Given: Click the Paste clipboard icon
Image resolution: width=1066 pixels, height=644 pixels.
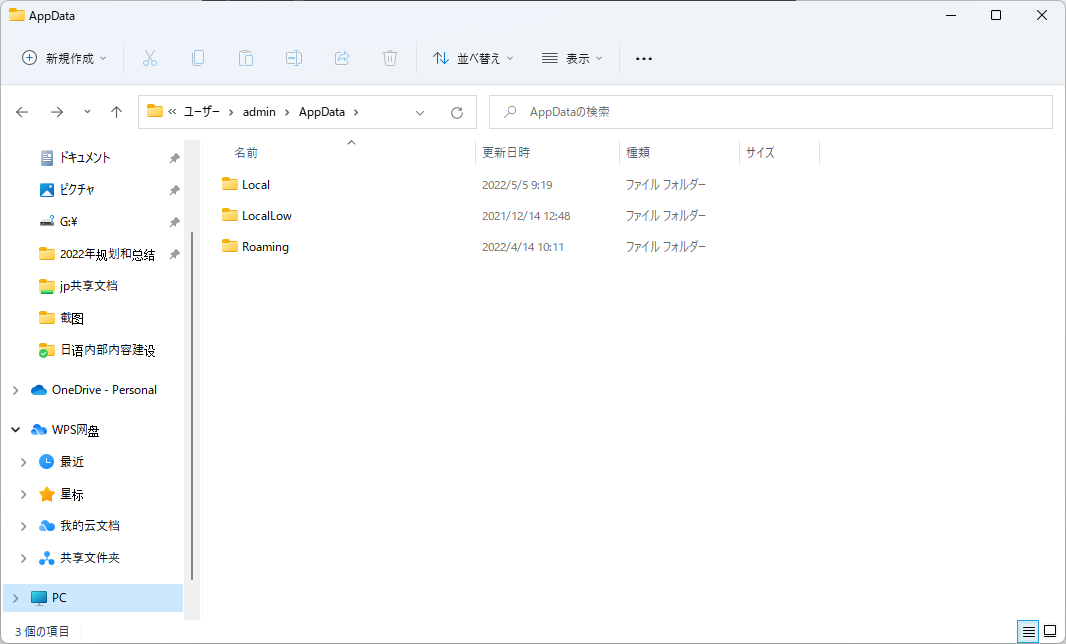Looking at the screenshot, I should click(246, 58).
